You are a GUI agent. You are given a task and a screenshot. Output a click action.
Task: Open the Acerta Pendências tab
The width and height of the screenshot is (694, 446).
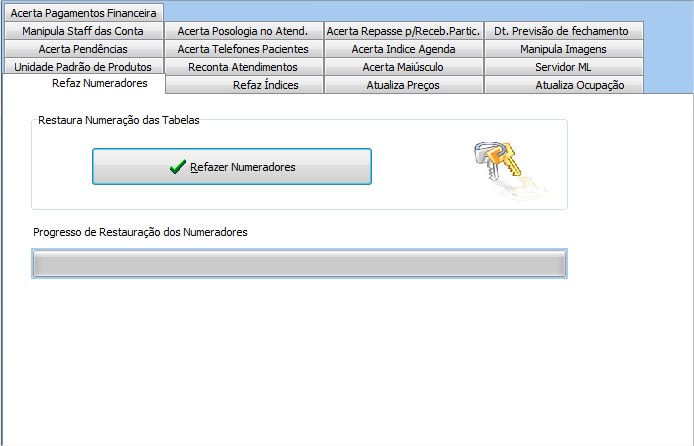[83, 49]
